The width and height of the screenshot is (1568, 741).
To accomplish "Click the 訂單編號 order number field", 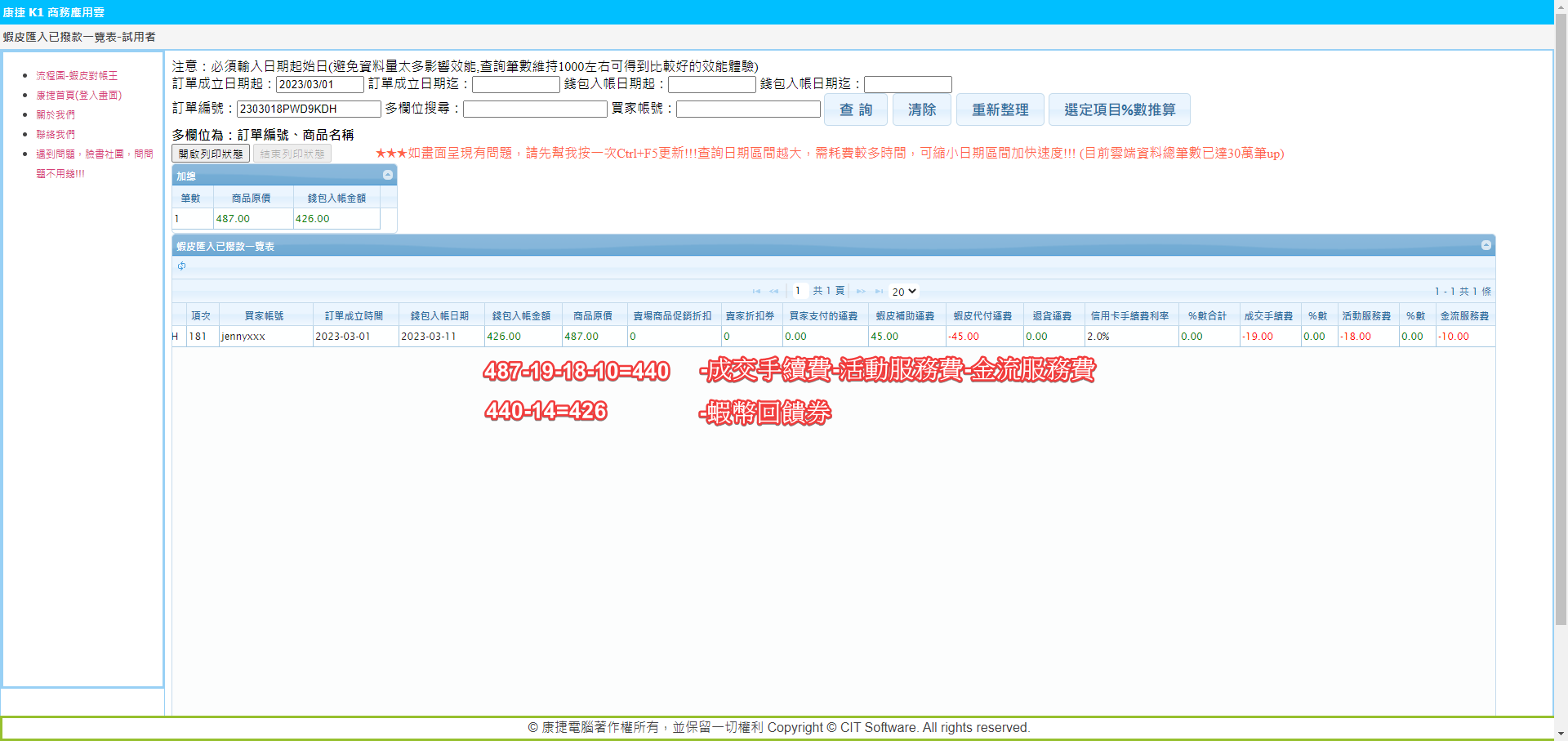I will tap(309, 109).
